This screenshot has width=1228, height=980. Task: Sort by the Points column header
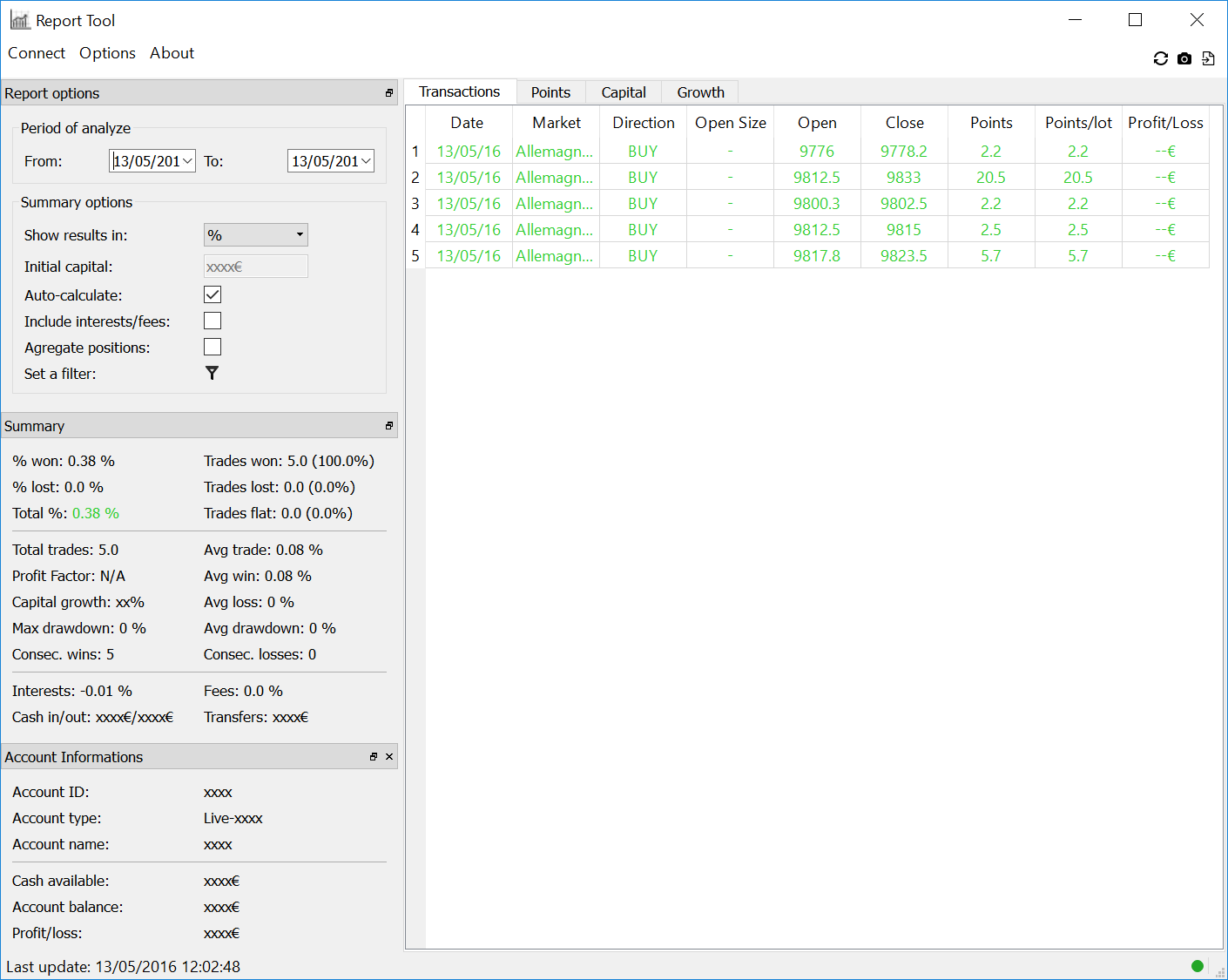point(991,123)
